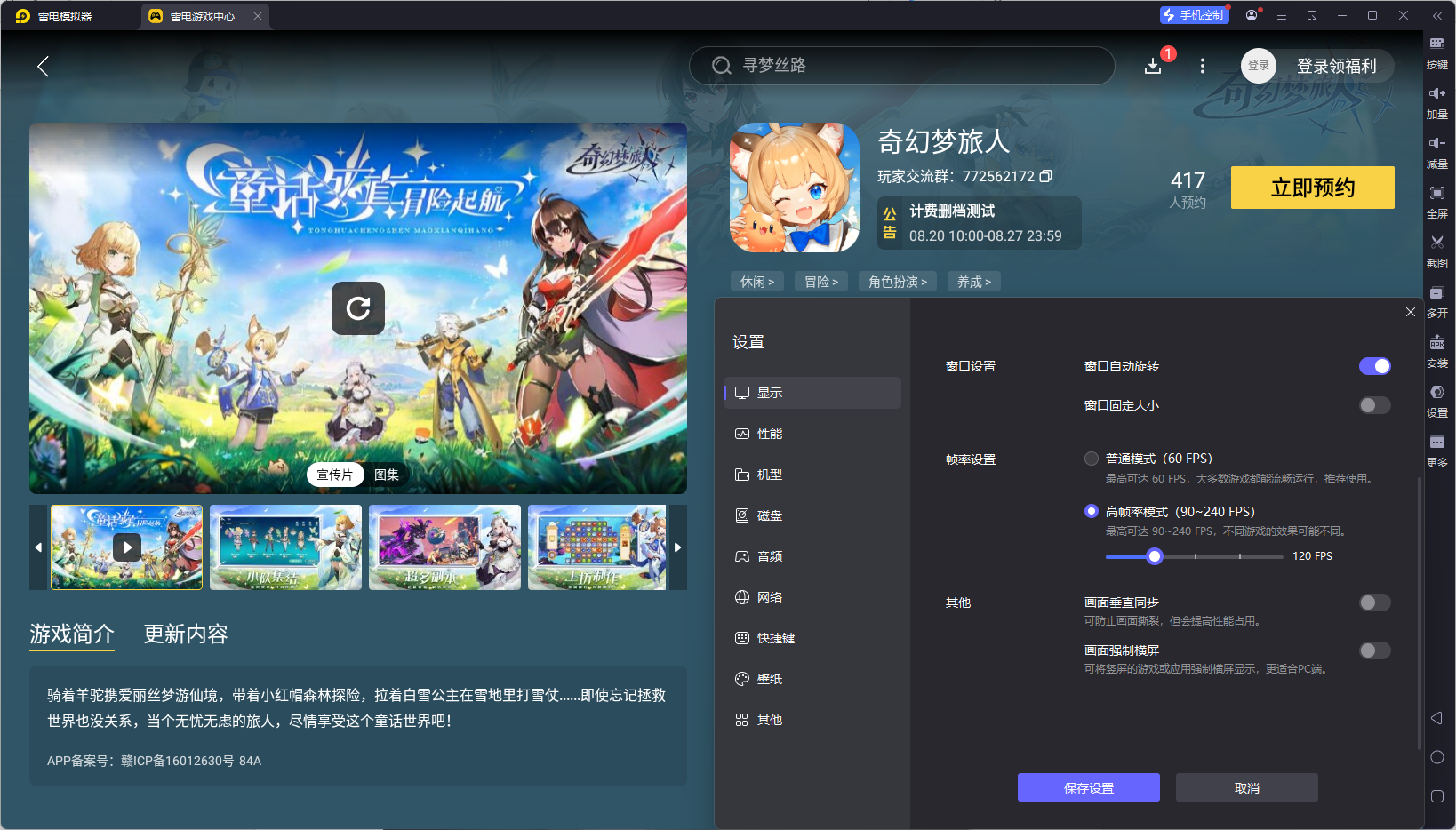Select the 音频 settings category
This screenshot has height=830, width=1456.
(812, 556)
